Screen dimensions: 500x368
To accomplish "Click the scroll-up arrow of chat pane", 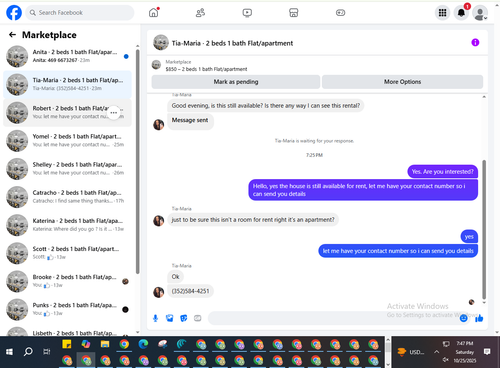I will coord(484,97).
